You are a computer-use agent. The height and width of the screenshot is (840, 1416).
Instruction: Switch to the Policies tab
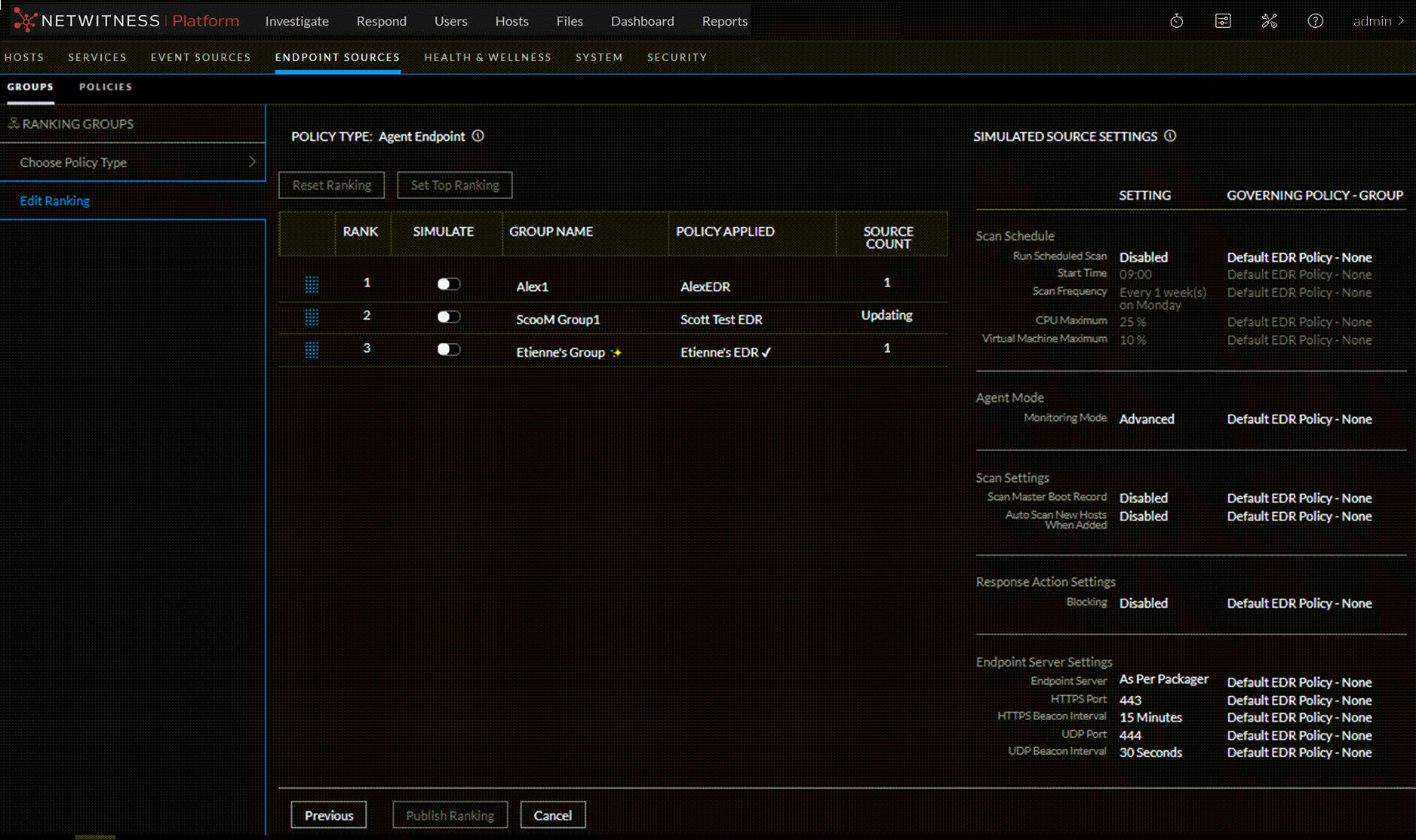click(106, 87)
